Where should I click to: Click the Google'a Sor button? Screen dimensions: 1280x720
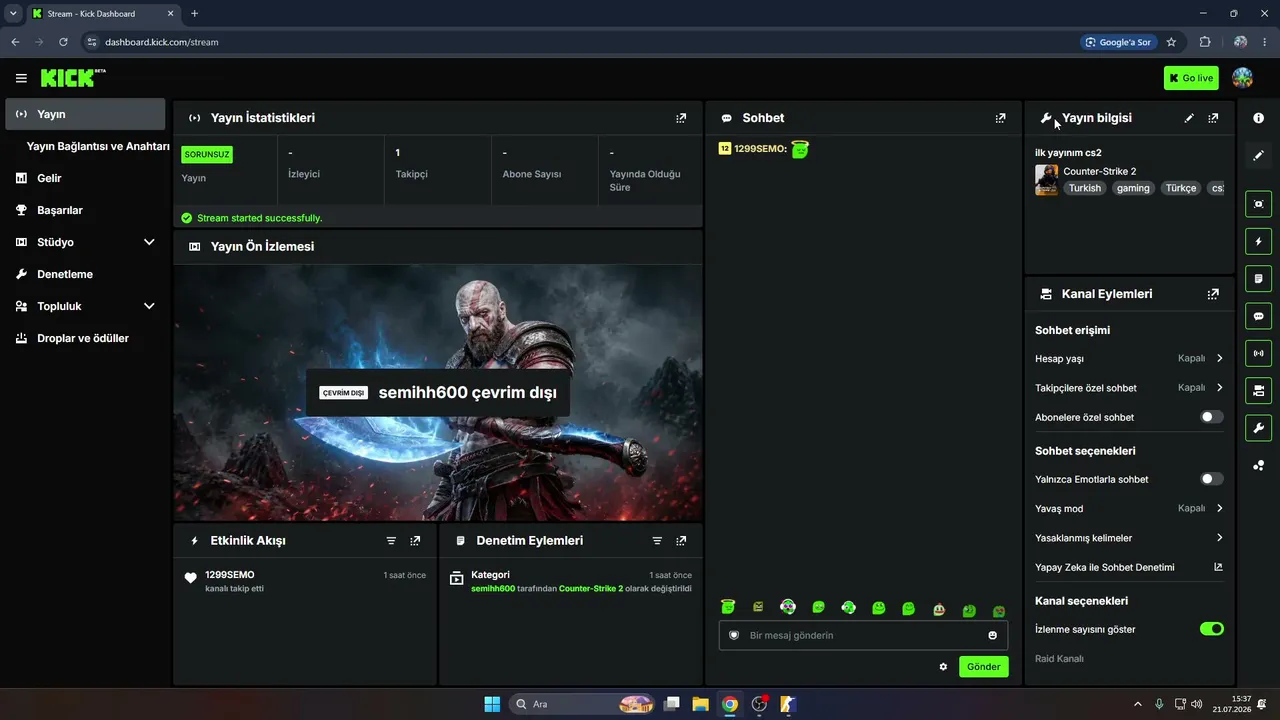click(x=1118, y=42)
